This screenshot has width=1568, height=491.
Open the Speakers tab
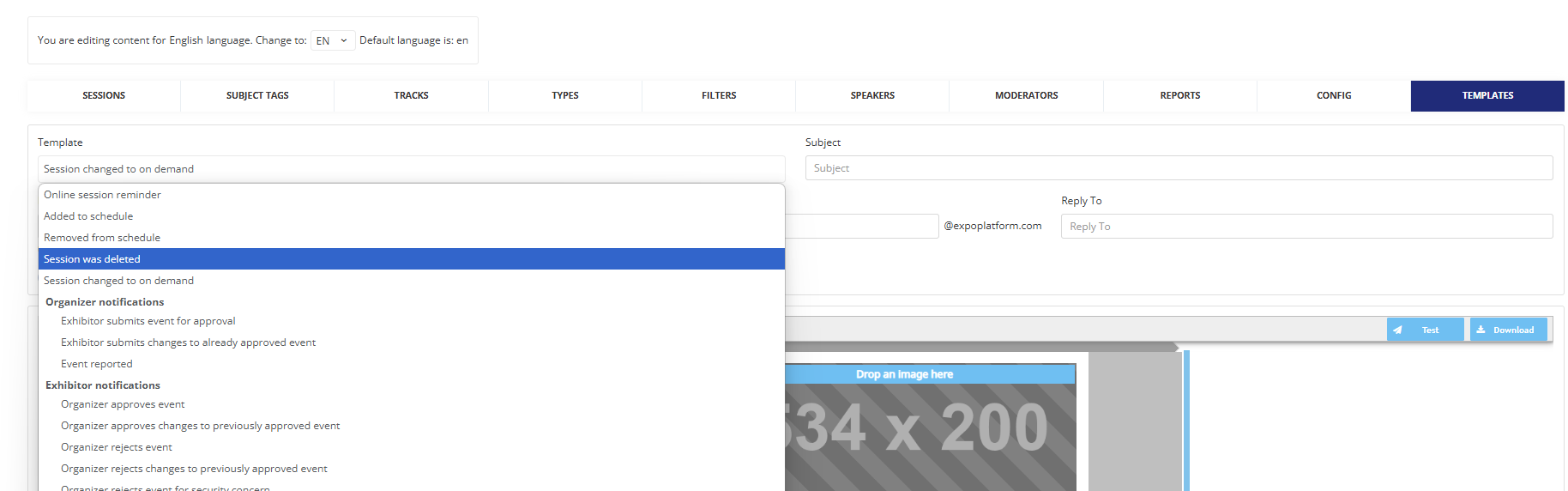872,95
